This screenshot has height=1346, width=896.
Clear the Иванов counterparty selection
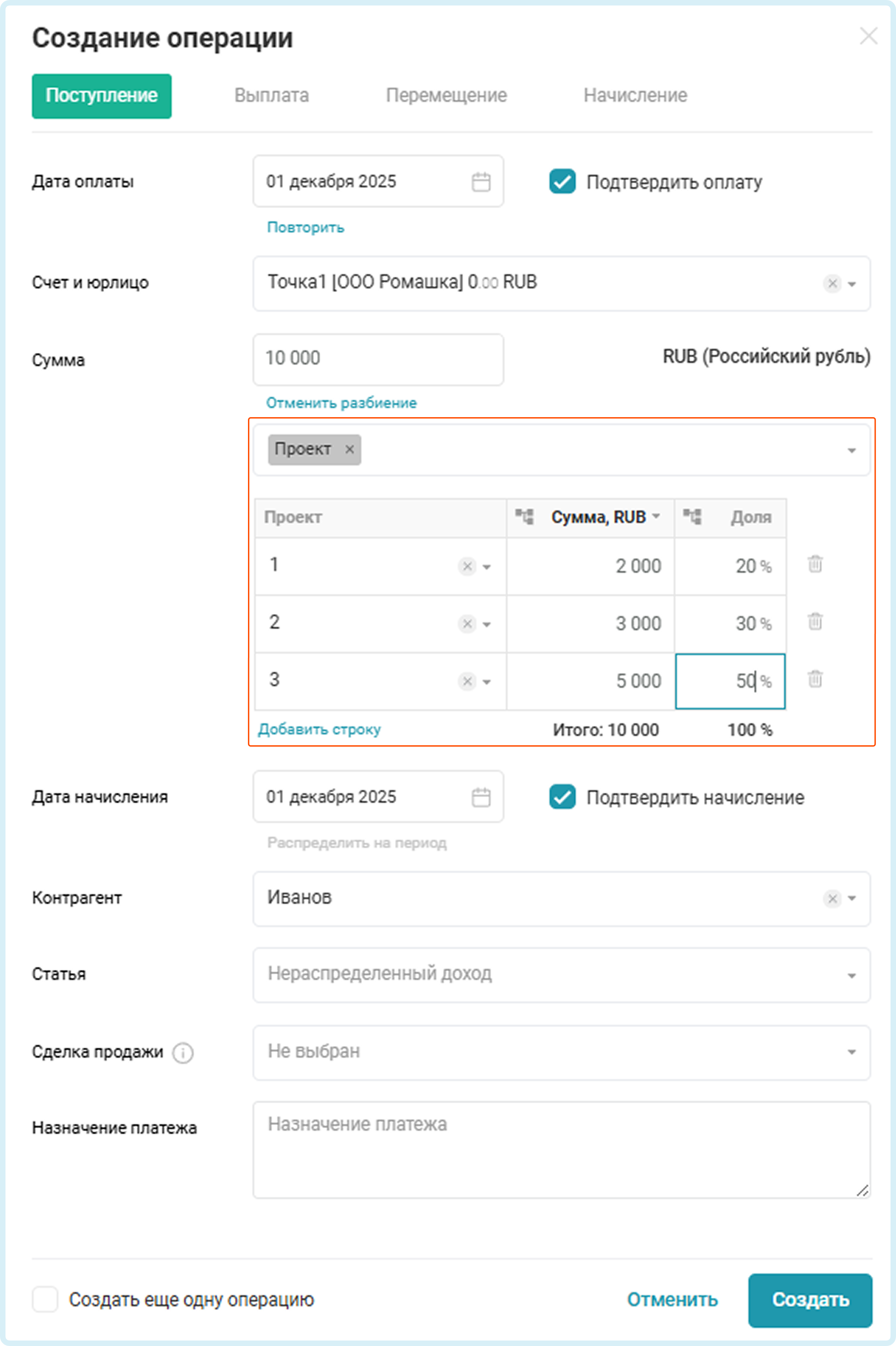[832, 899]
